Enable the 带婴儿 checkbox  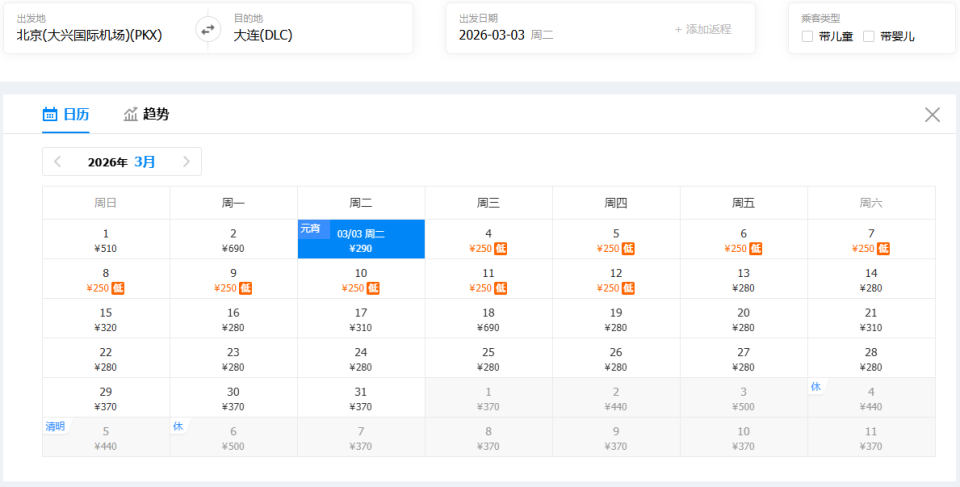pos(869,37)
